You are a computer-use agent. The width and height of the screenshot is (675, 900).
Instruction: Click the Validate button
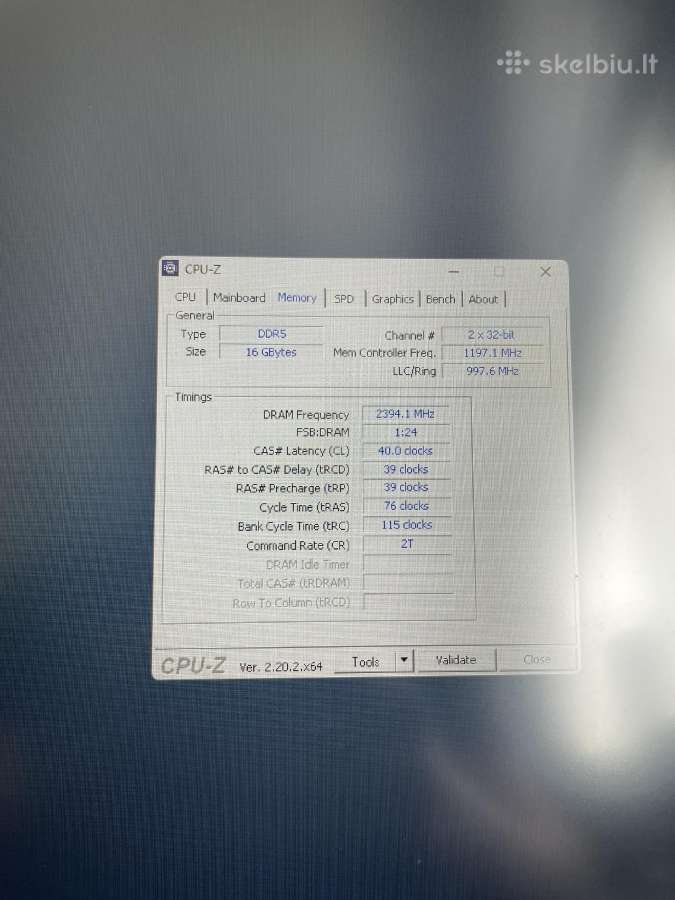[x=456, y=660]
